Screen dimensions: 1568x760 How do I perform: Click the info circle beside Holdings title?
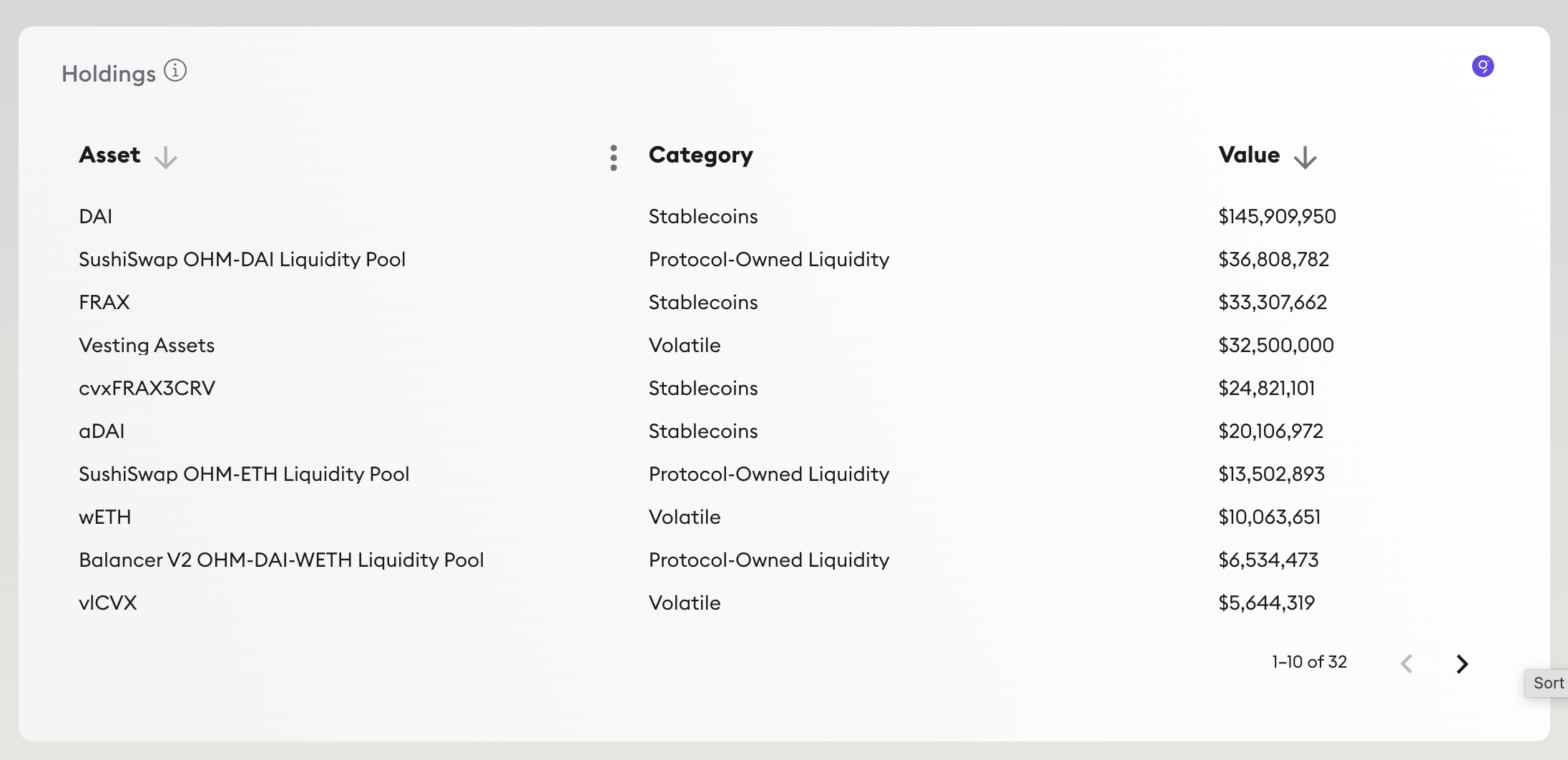point(175,69)
